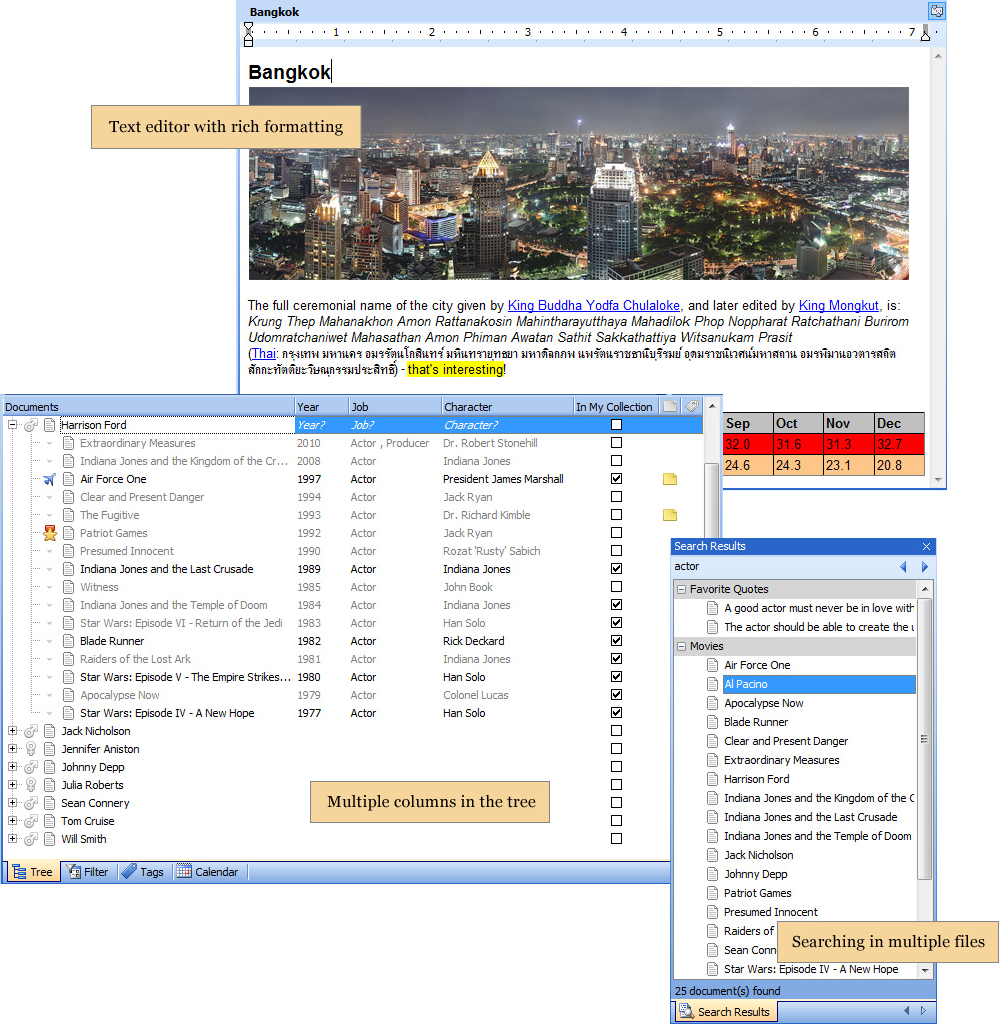Switch to the Calendar tab
This screenshot has width=999, height=1024.
click(x=208, y=872)
